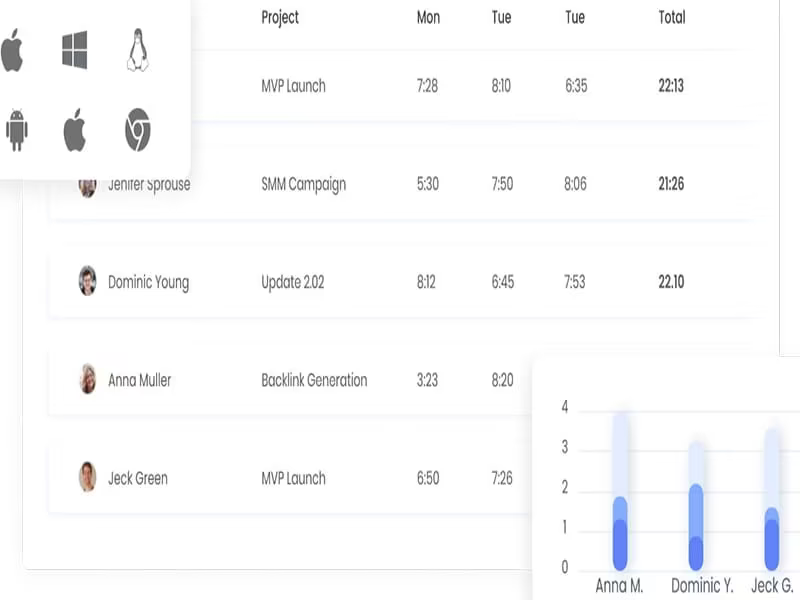Select the Chrome browser icon

(138, 130)
